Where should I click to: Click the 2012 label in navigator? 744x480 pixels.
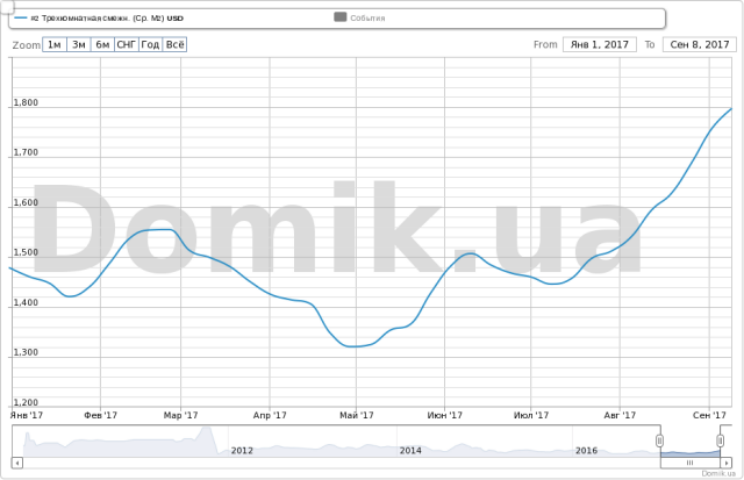[242, 451]
